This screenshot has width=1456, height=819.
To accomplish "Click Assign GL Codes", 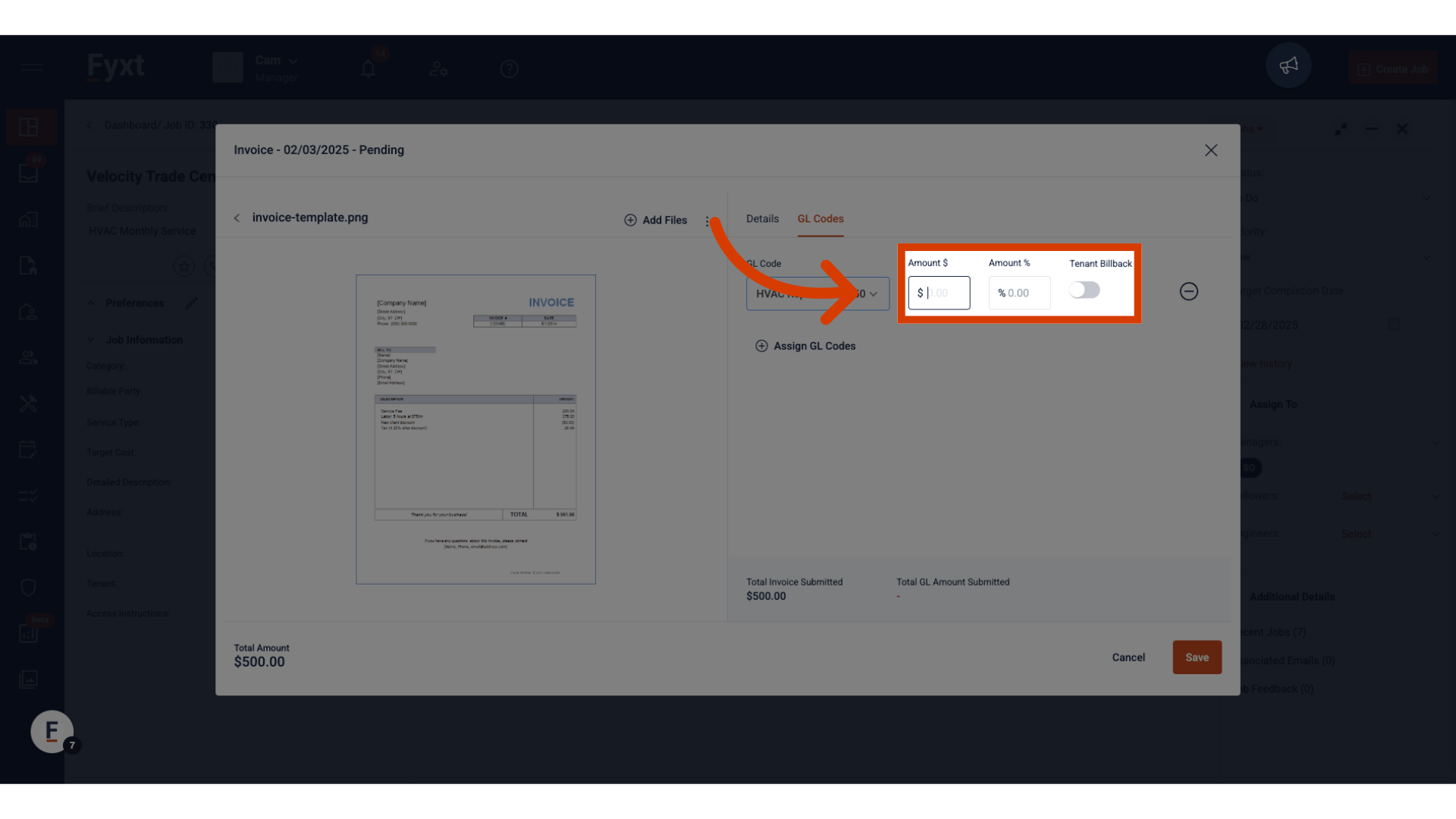I will [805, 347].
